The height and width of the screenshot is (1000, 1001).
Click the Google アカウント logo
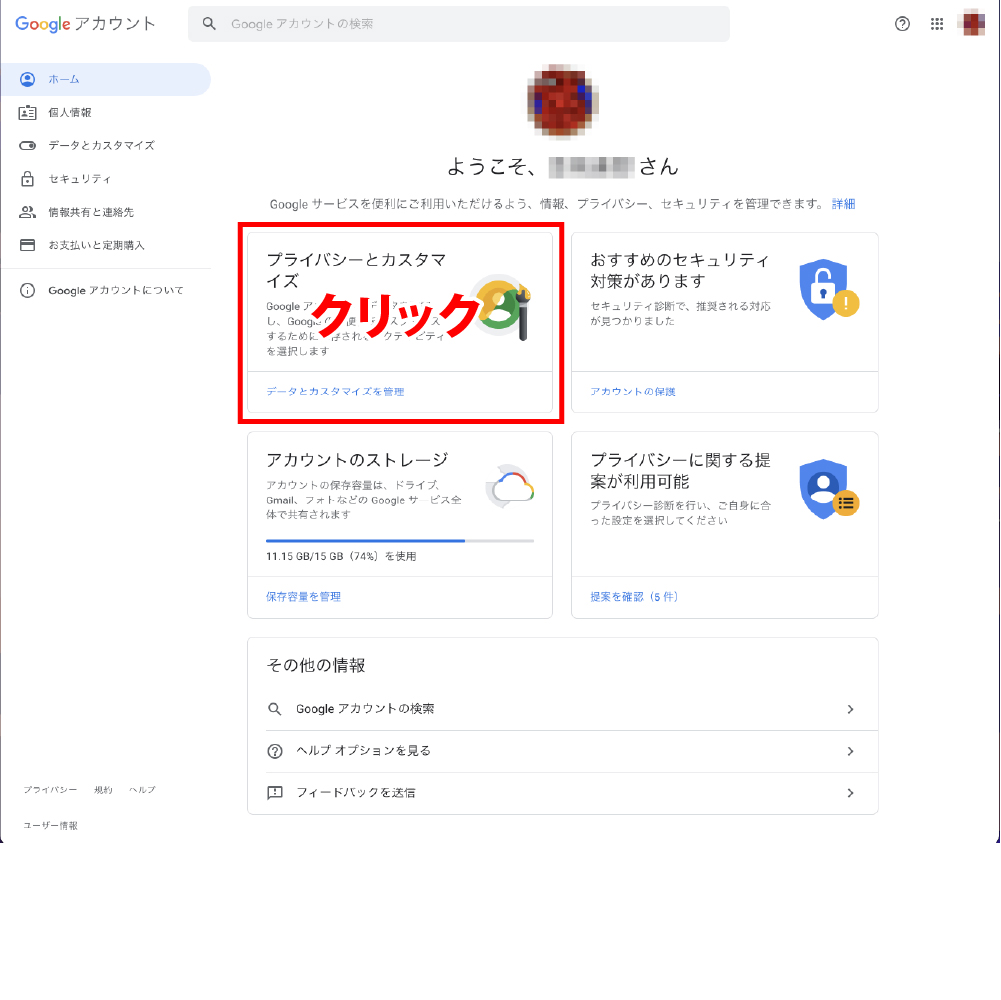click(85, 24)
